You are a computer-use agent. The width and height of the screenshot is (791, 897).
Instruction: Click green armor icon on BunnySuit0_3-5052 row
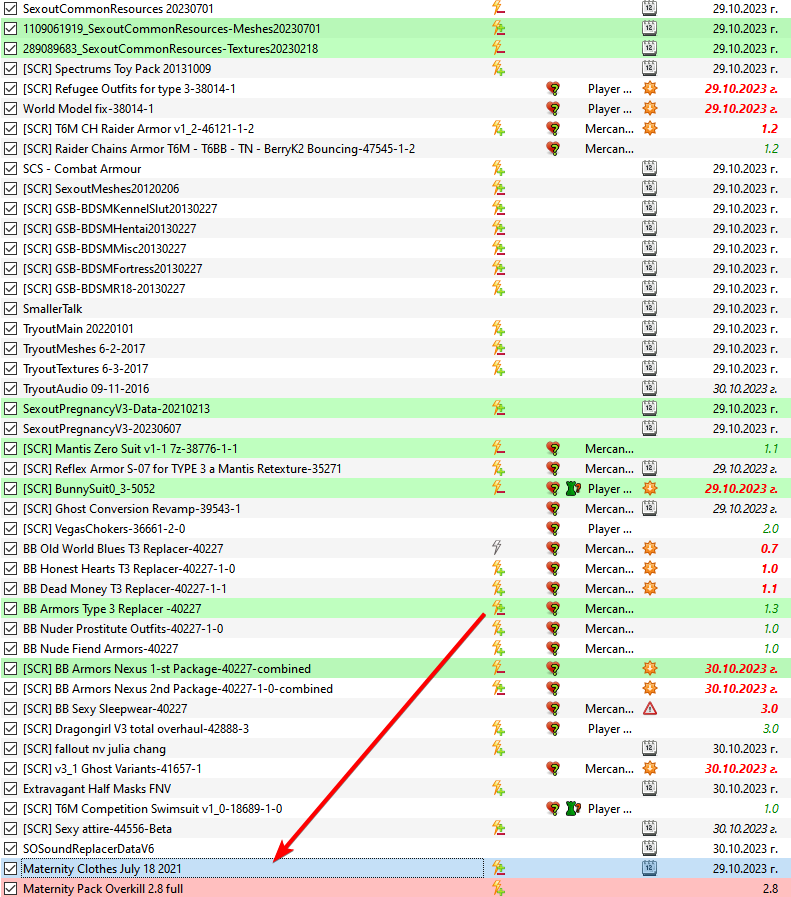click(x=573, y=489)
